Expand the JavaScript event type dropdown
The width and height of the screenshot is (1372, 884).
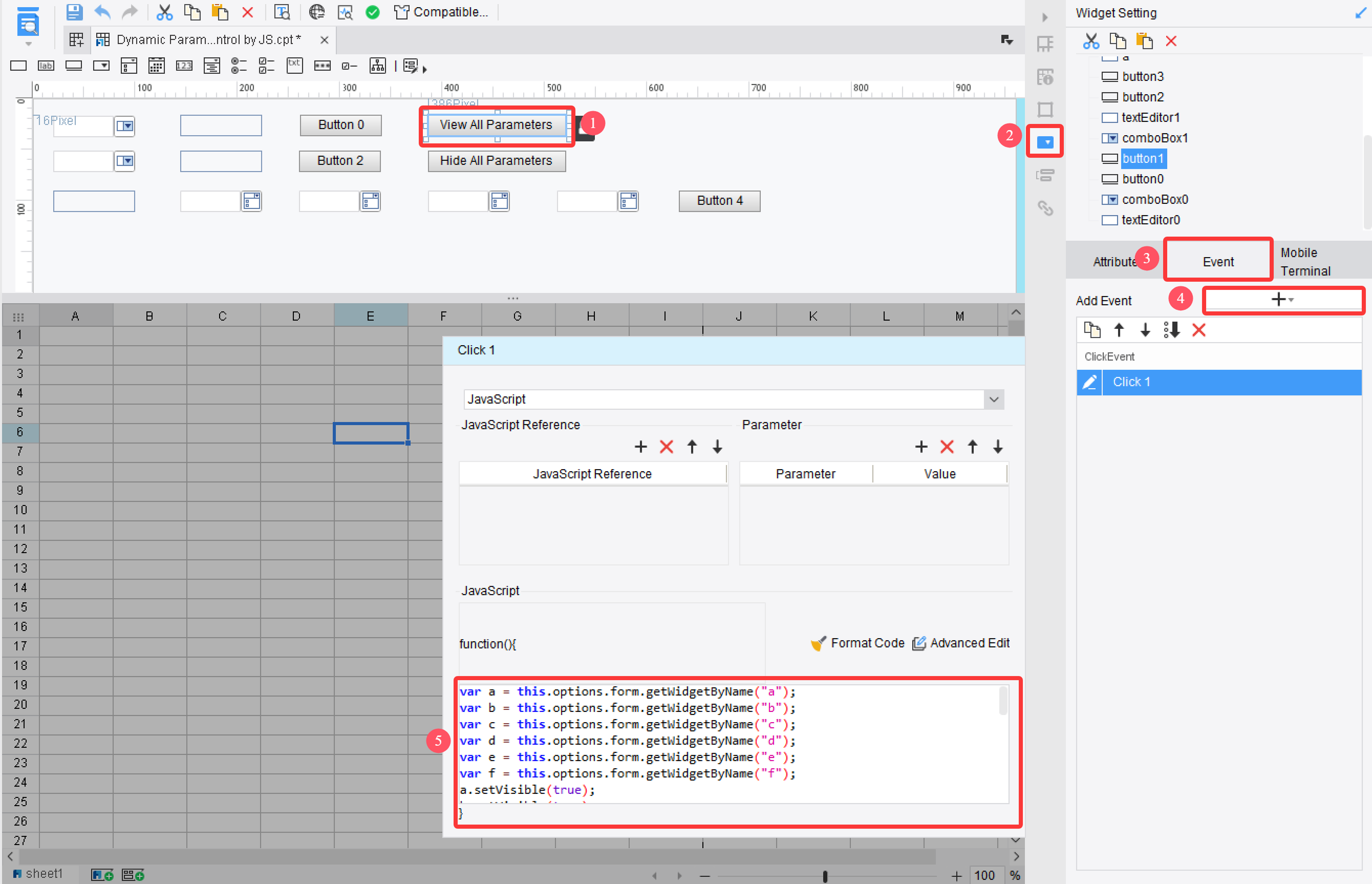(x=994, y=399)
